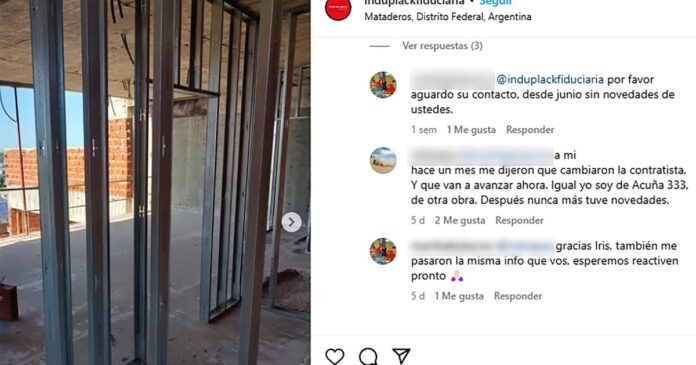View '2 Me gusta' likes list
The height and width of the screenshot is (365, 696).
(460, 220)
